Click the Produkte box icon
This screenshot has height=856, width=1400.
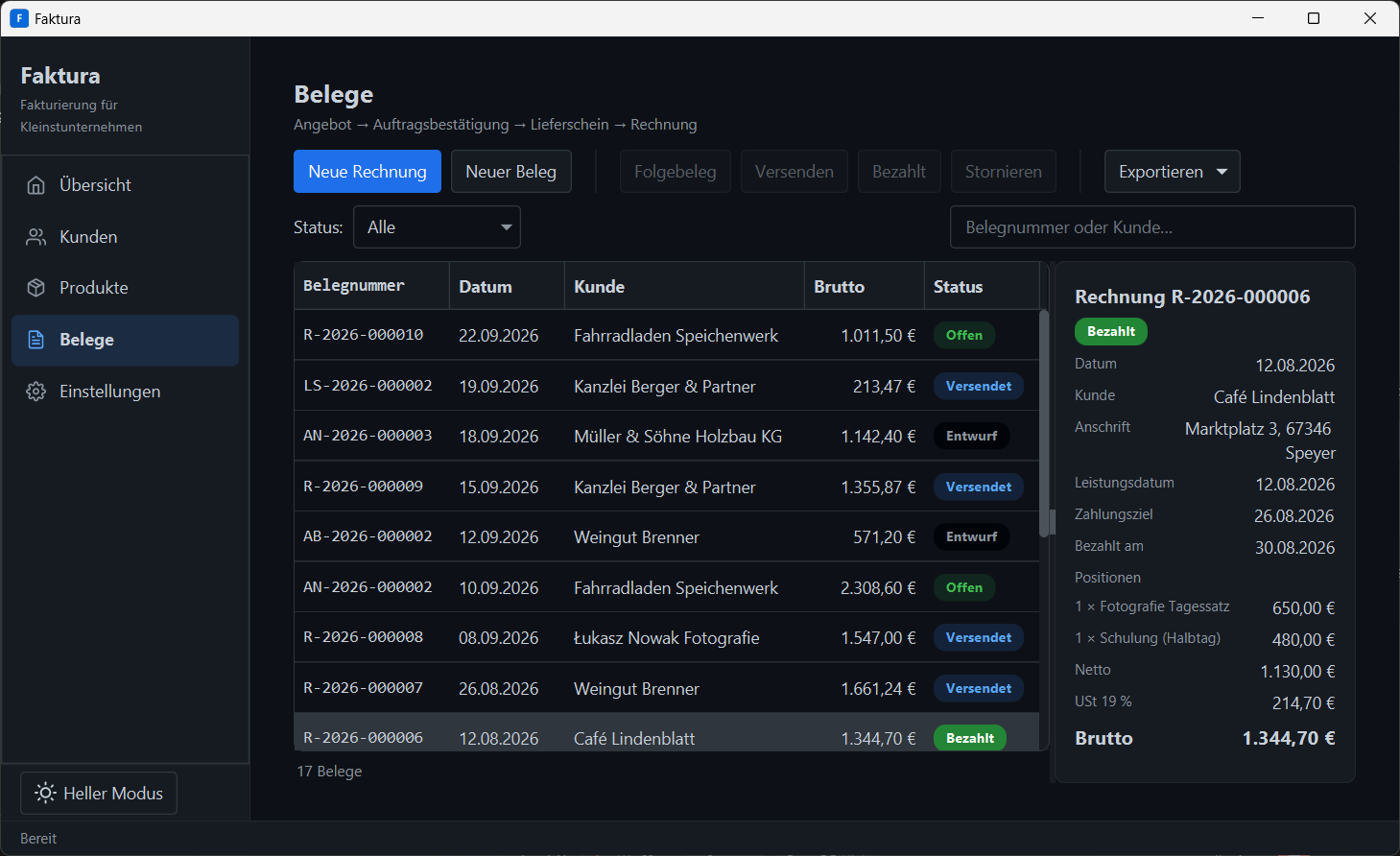tap(36, 288)
